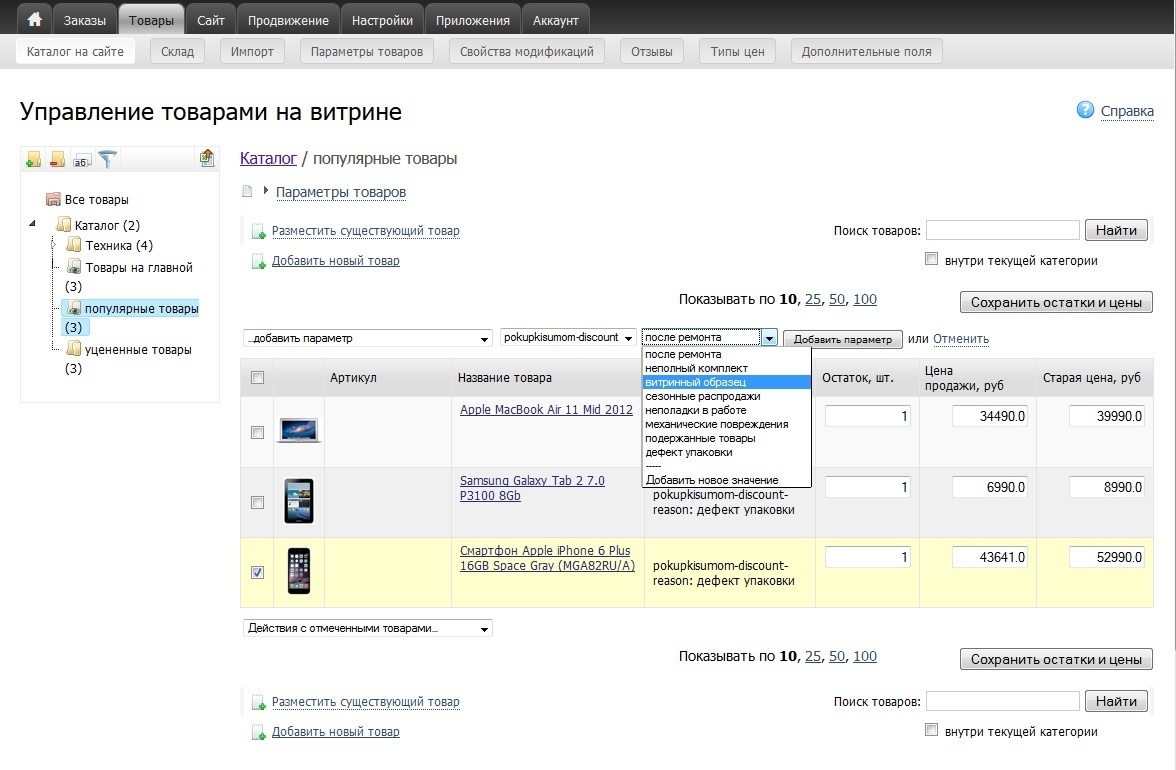Click the 'Добавить параметр' button
Image resolution: width=1176 pixels, height=770 pixels.
click(842, 339)
